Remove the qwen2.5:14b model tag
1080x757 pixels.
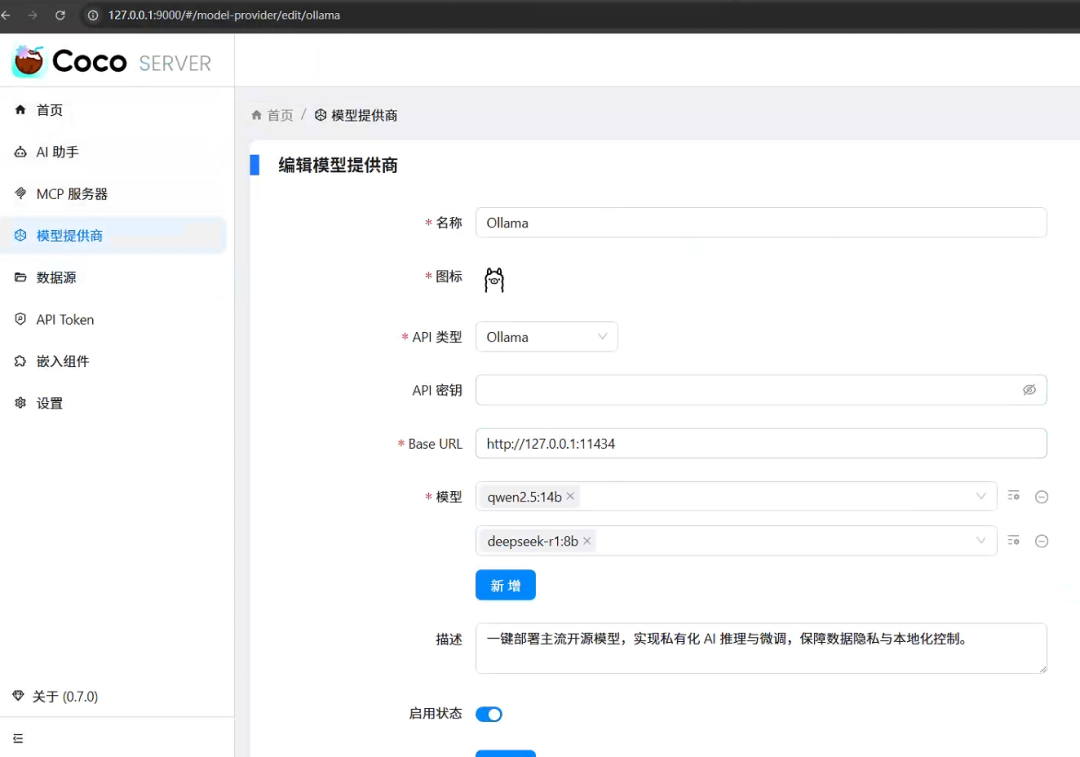570,497
